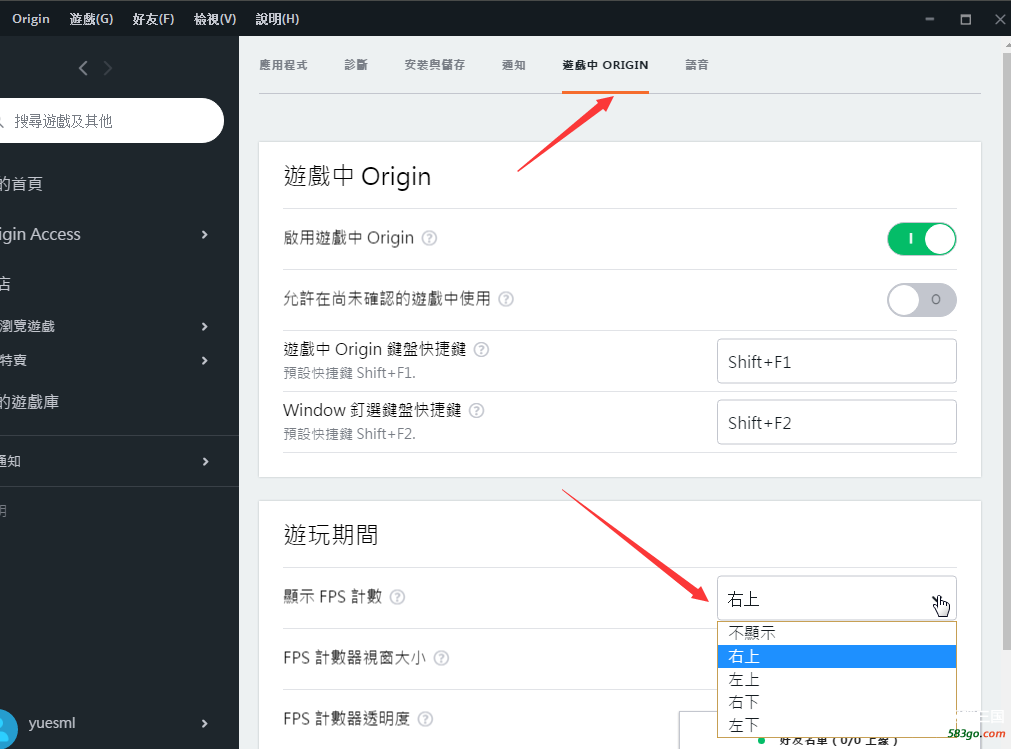Click the user avatar icon
Viewport: 1011px width, 749px height.
click(x=8, y=727)
